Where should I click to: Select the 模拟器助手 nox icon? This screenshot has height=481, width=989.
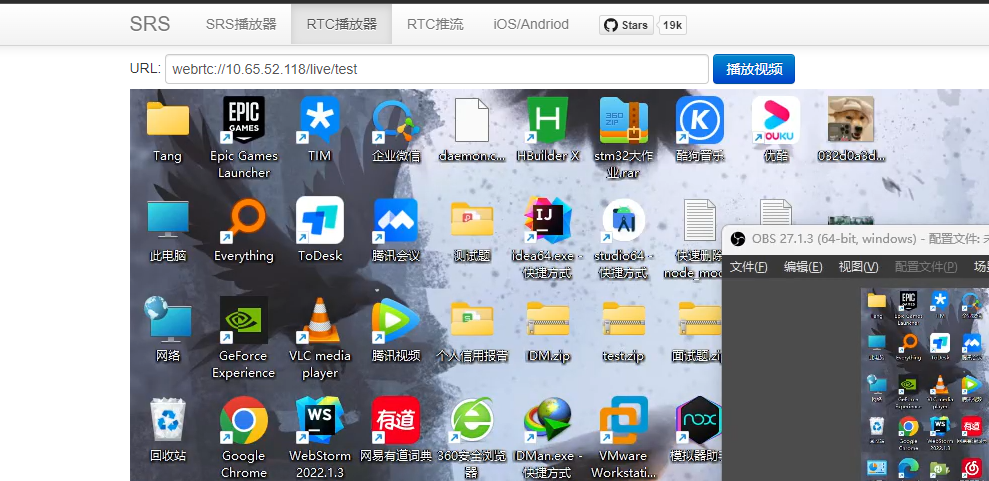pyautogui.click(x=698, y=420)
